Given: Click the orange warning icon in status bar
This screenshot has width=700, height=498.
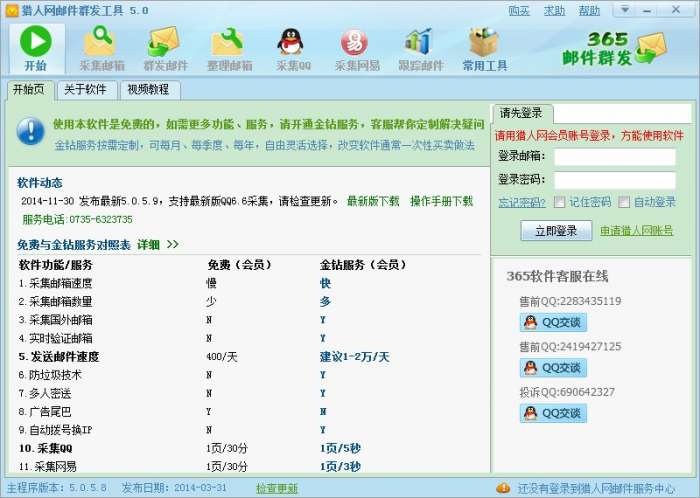Looking at the screenshot, I should point(503,488).
